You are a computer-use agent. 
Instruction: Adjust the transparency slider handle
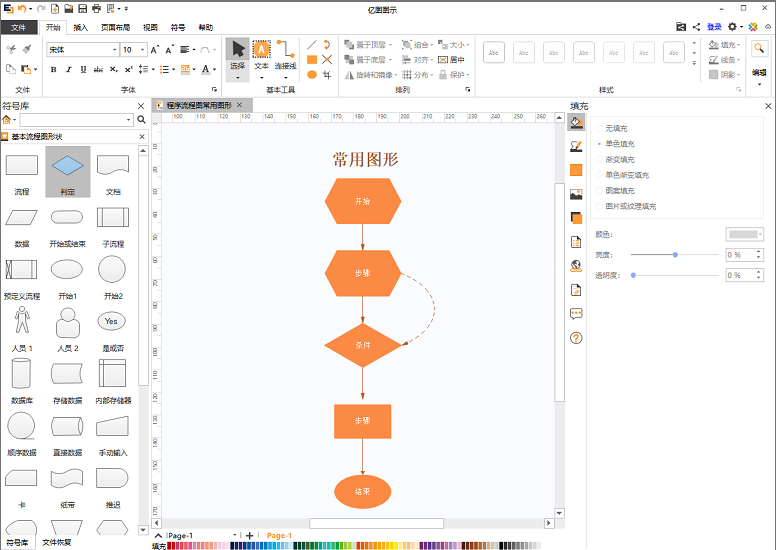633,275
